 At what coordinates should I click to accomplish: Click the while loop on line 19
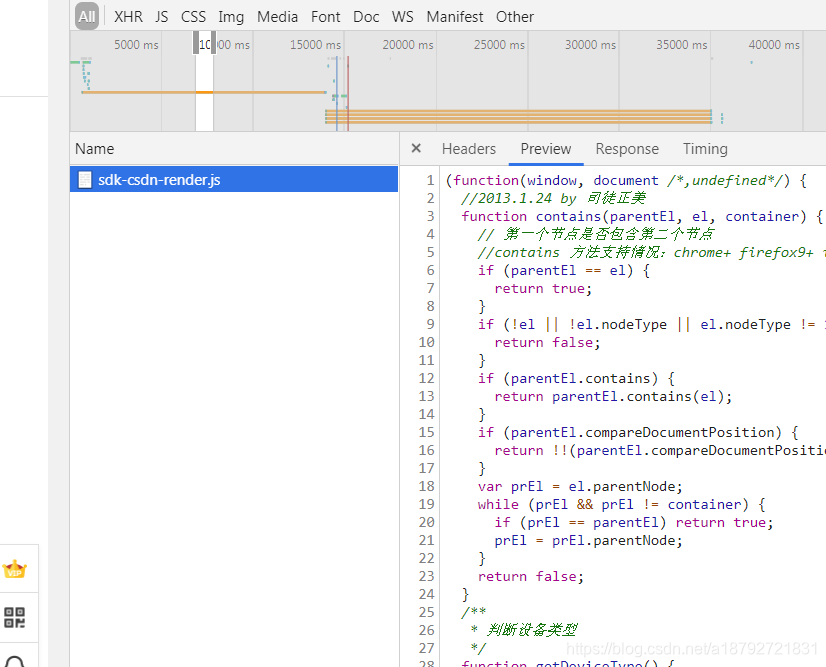coord(622,505)
